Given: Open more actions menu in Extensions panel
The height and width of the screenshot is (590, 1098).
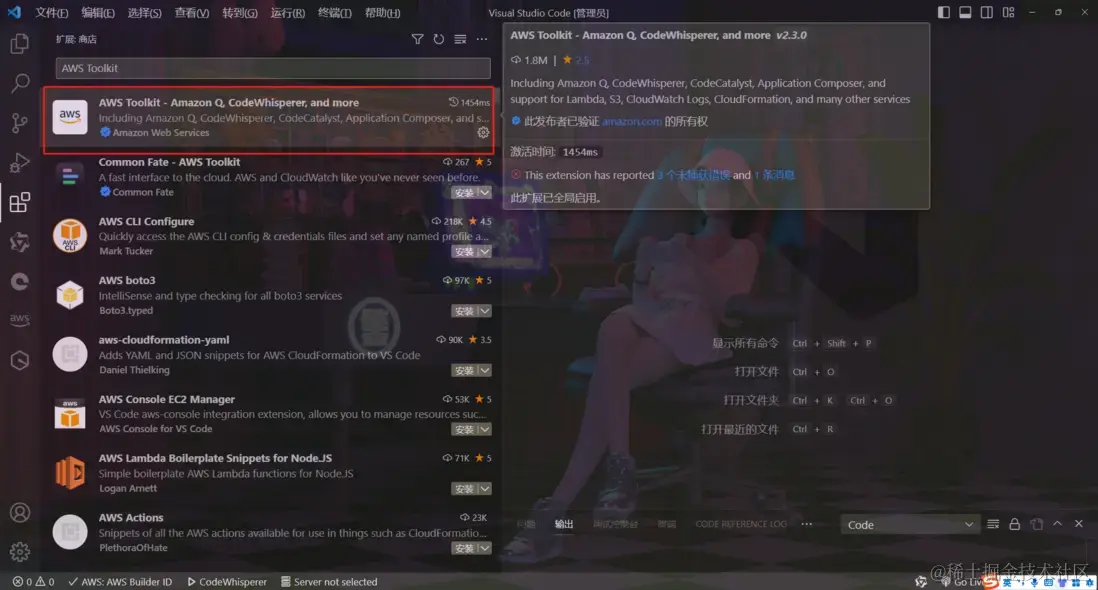Looking at the screenshot, I should [x=481, y=39].
